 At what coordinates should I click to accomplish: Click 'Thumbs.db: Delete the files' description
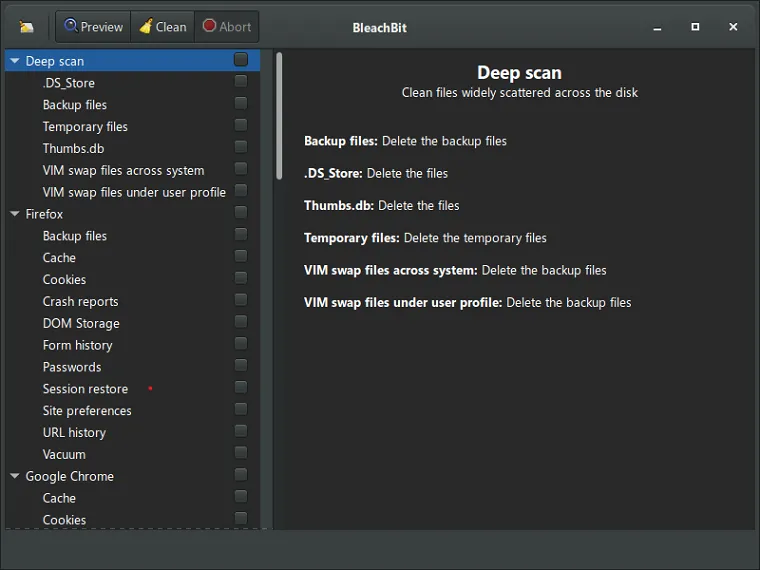pyautogui.click(x=381, y=206)
